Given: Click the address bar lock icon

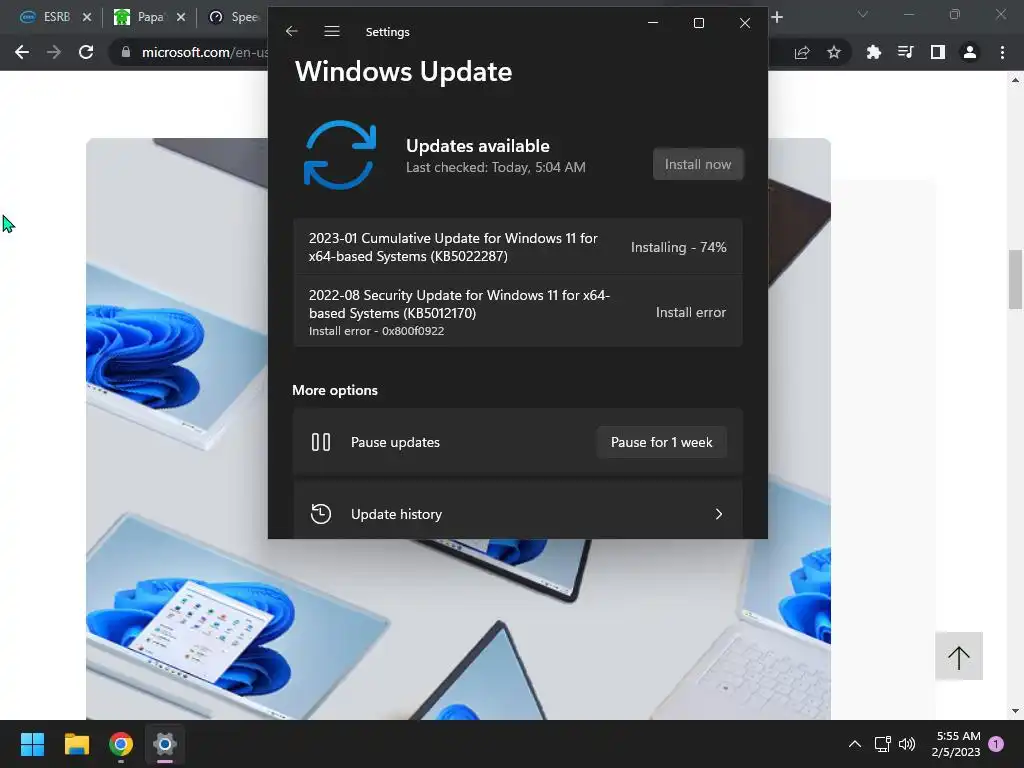Looking at the screenshot, I should coord(125,52).
